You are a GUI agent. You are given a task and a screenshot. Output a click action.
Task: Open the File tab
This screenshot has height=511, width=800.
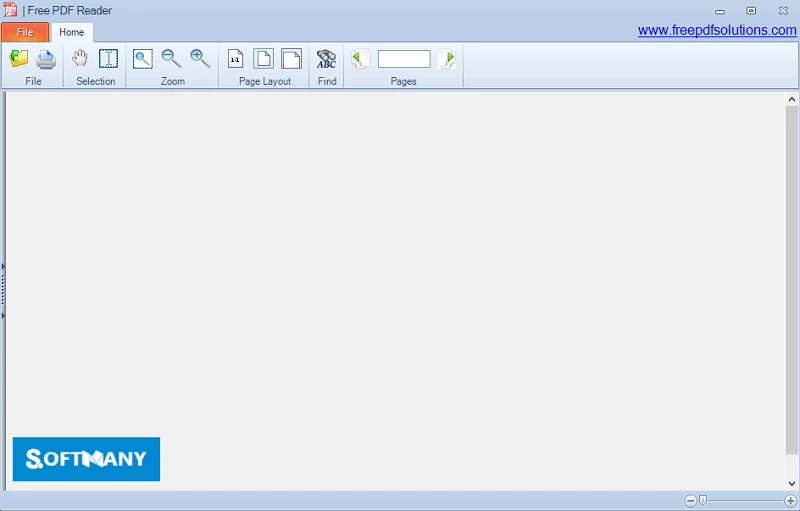[25, 32]
